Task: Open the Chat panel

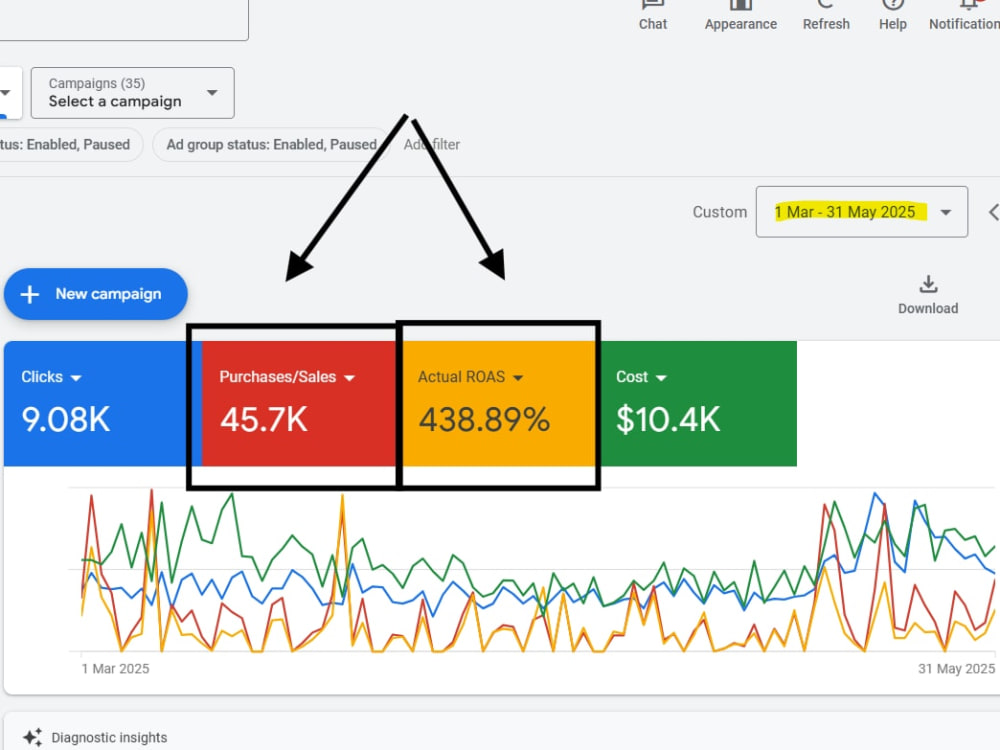Action: coord(652,15)
